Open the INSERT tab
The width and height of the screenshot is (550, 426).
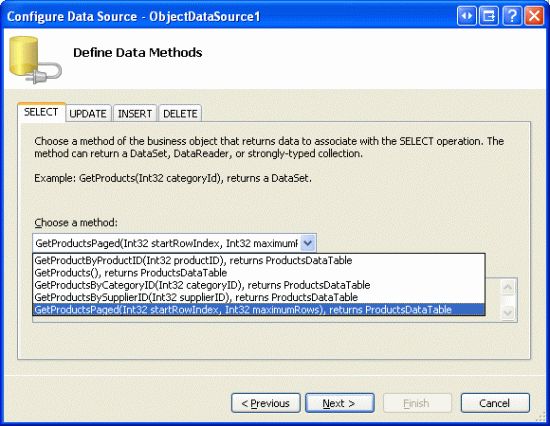135,114
